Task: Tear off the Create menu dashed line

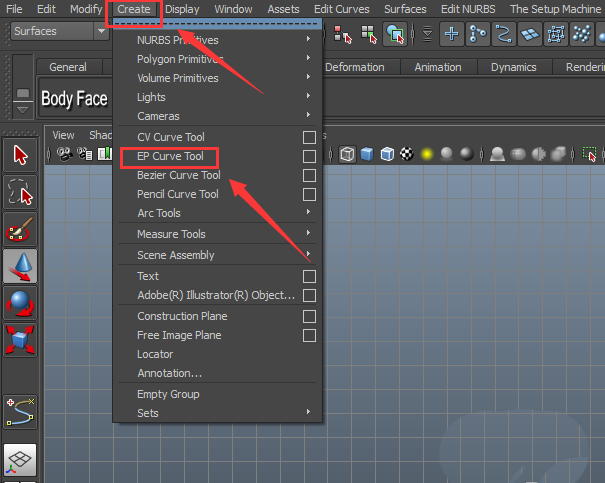Action: tap(217, 24)
